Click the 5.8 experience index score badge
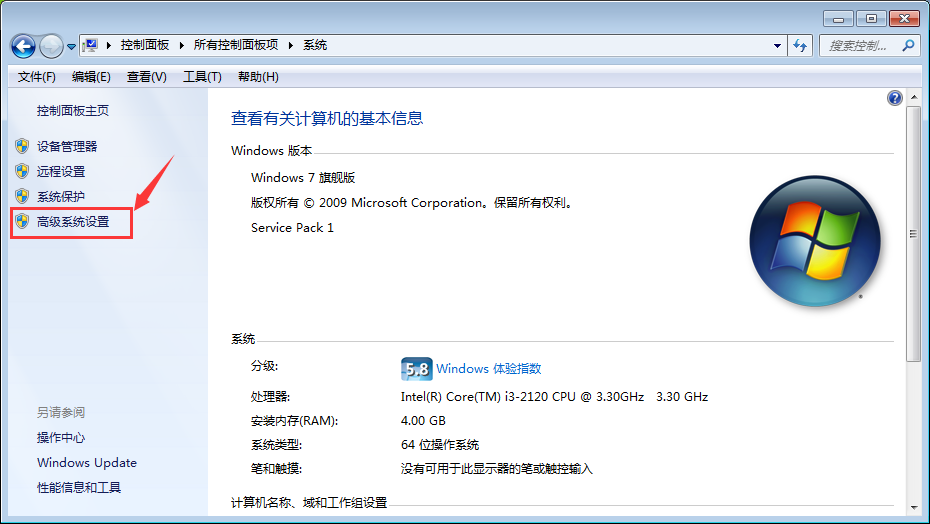 (x=416, y=369)
